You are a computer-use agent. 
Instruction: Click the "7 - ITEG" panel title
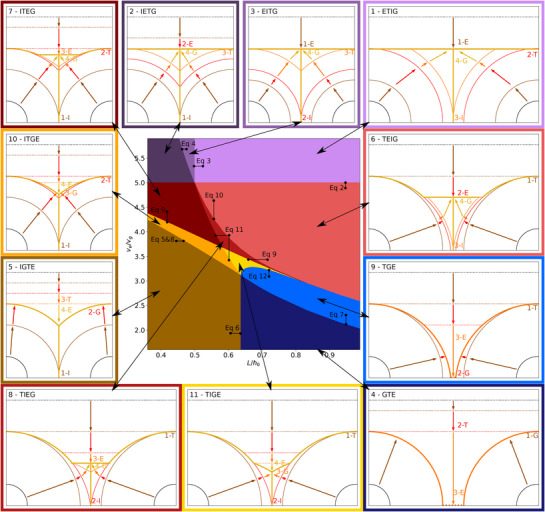(22, 11)
